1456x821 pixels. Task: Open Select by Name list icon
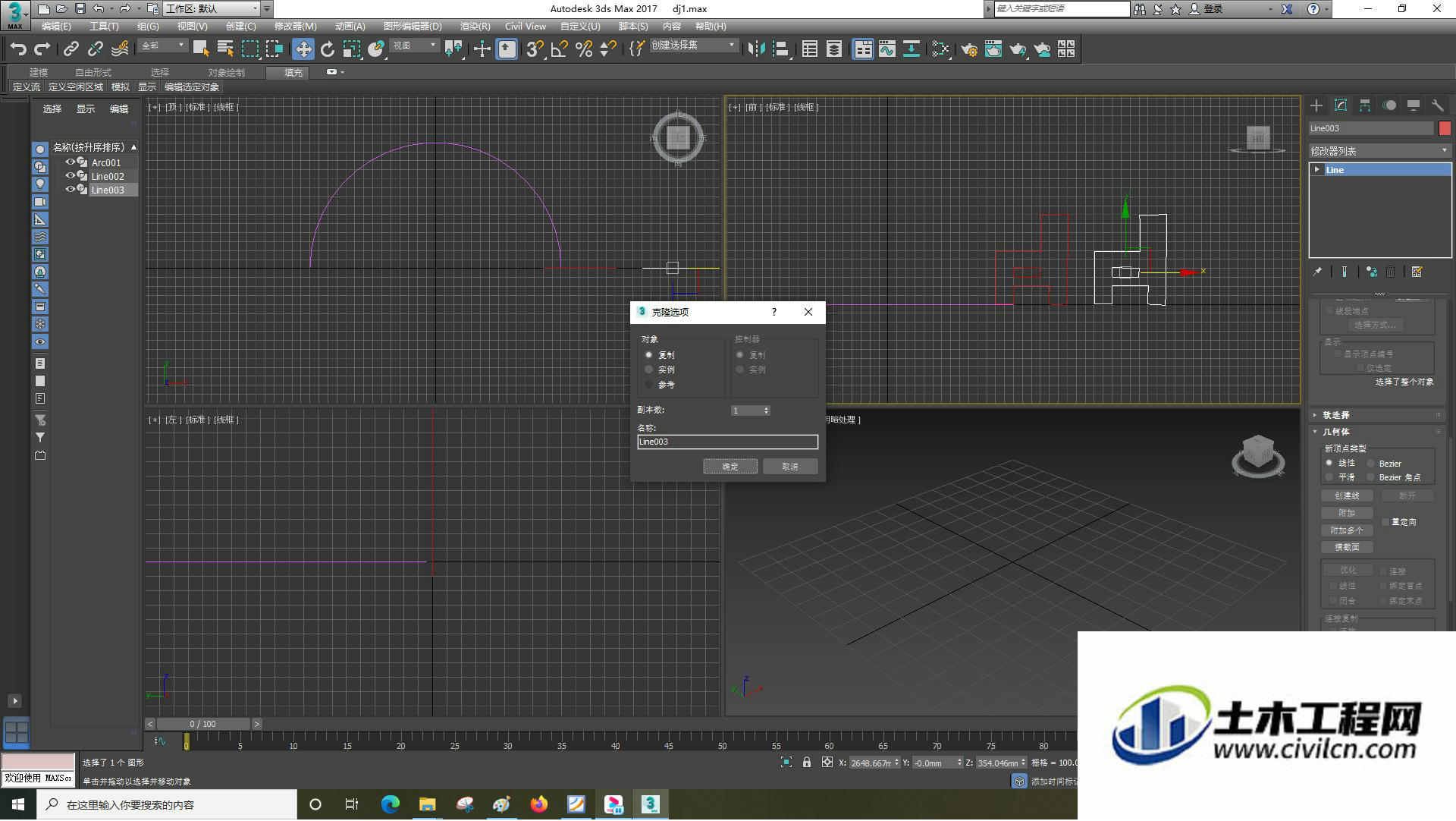click(225, 49)
